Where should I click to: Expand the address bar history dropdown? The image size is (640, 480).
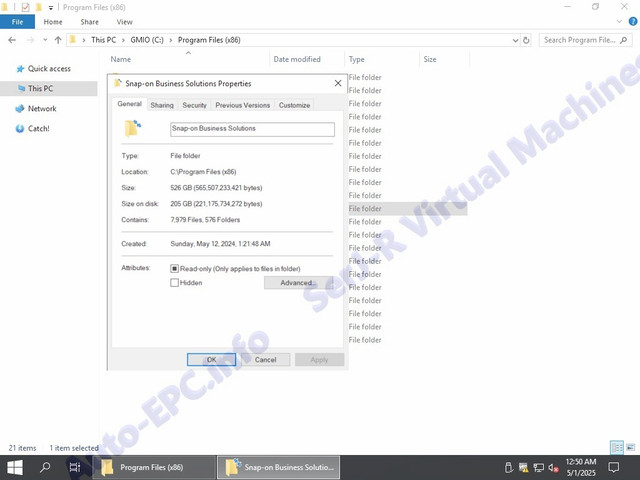click(515, 40)
